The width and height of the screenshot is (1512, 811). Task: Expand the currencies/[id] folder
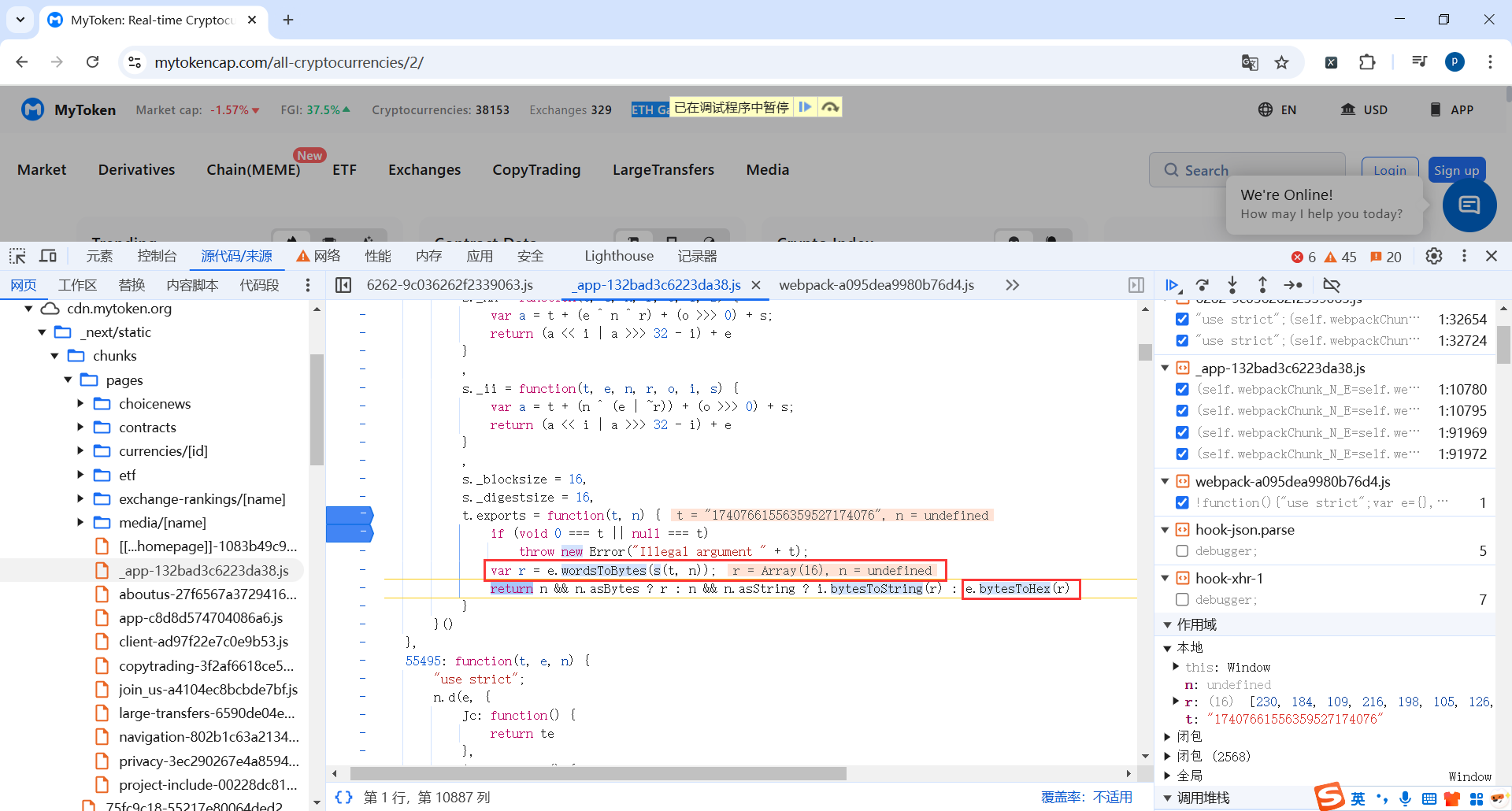[80, 451]
